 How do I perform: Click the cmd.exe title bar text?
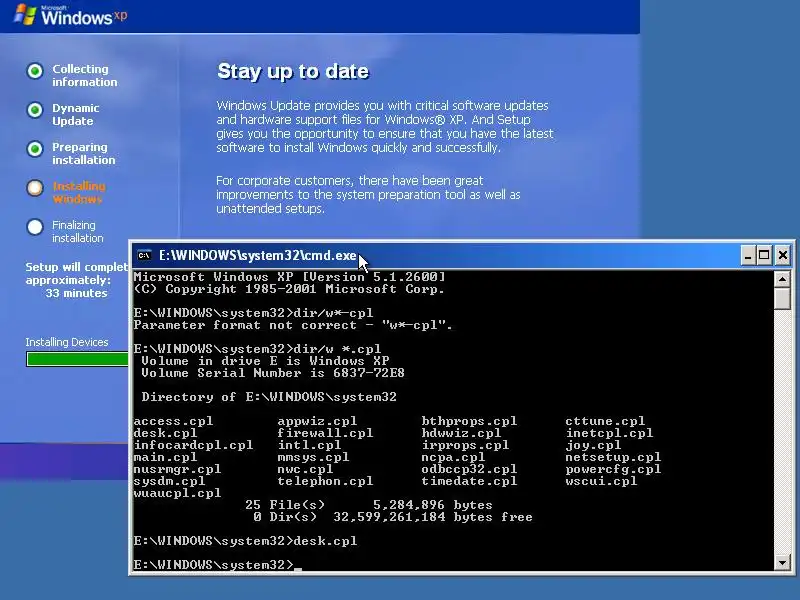click(258, 255)
